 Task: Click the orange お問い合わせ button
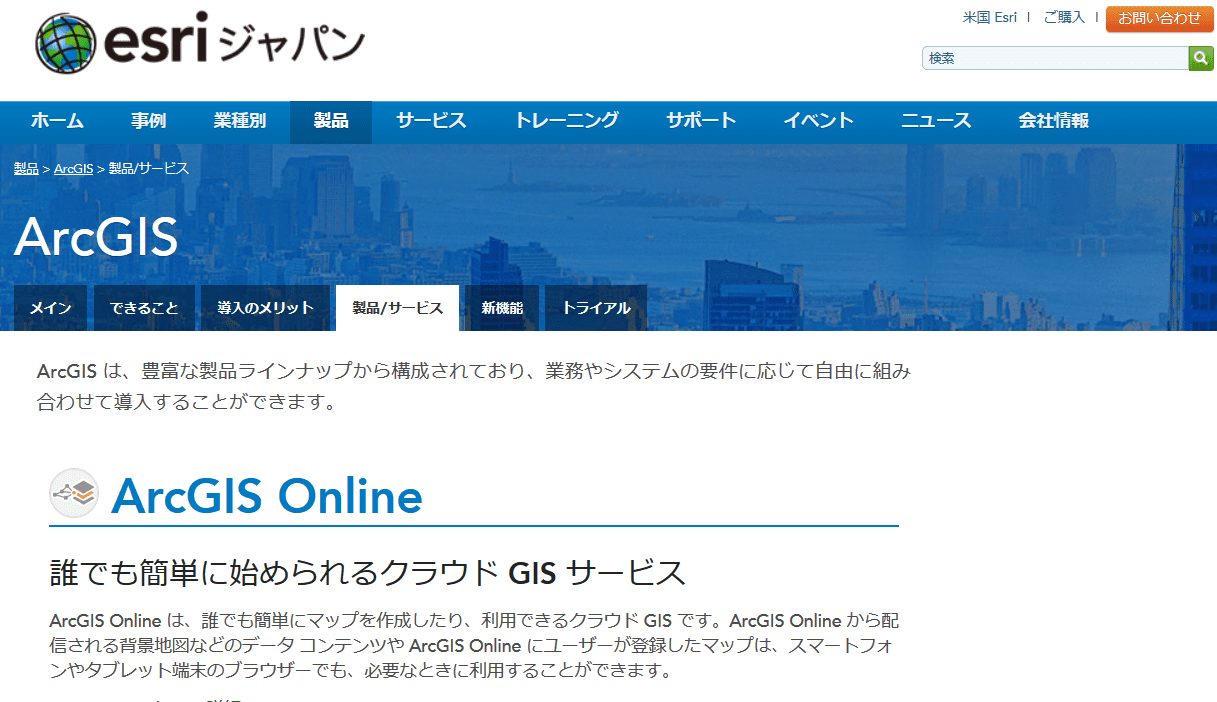pyautogui.click(x=1160, y=18)
